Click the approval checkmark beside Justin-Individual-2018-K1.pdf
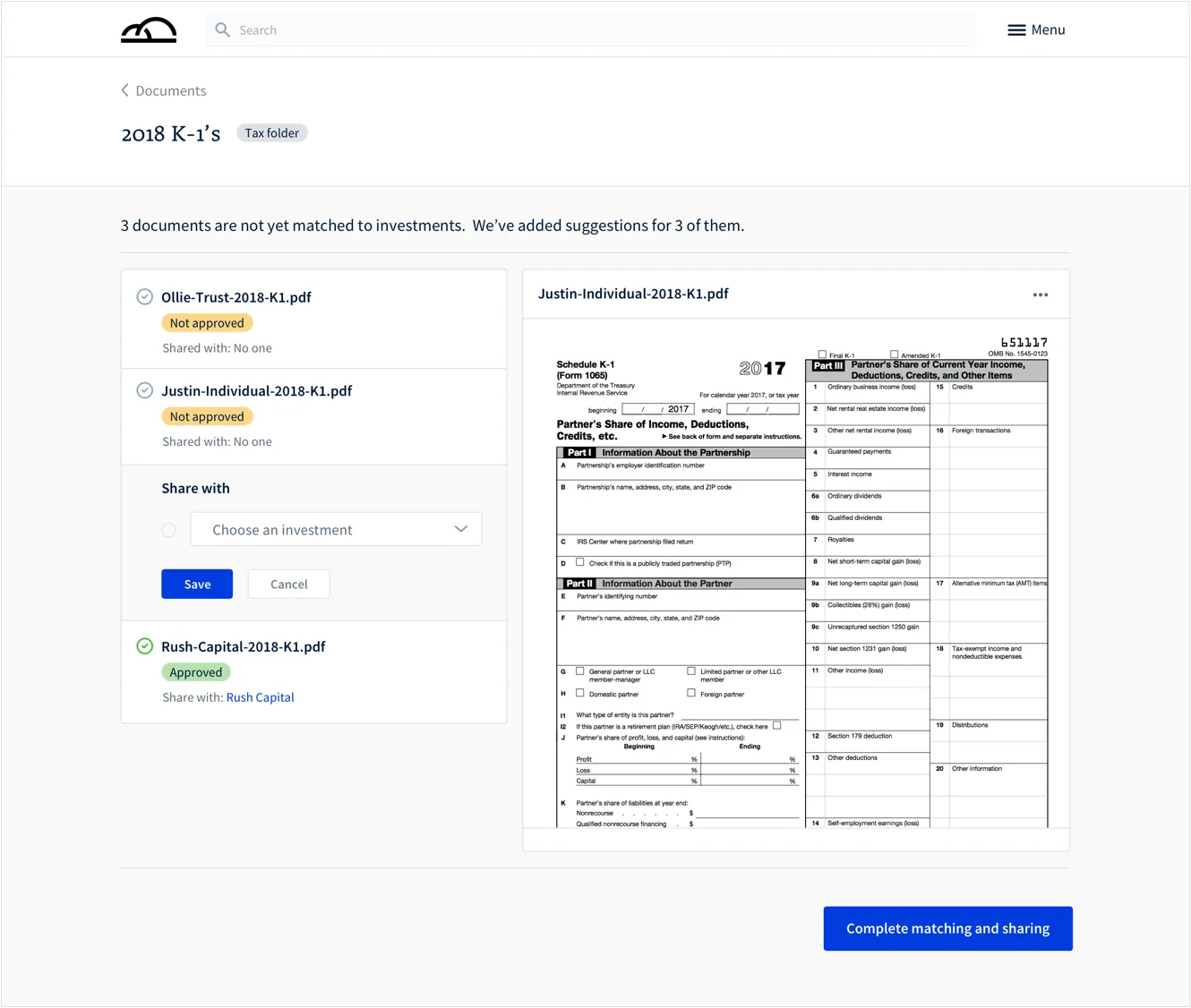Viewport: 1191px width, 1008px height. point(145,390)
